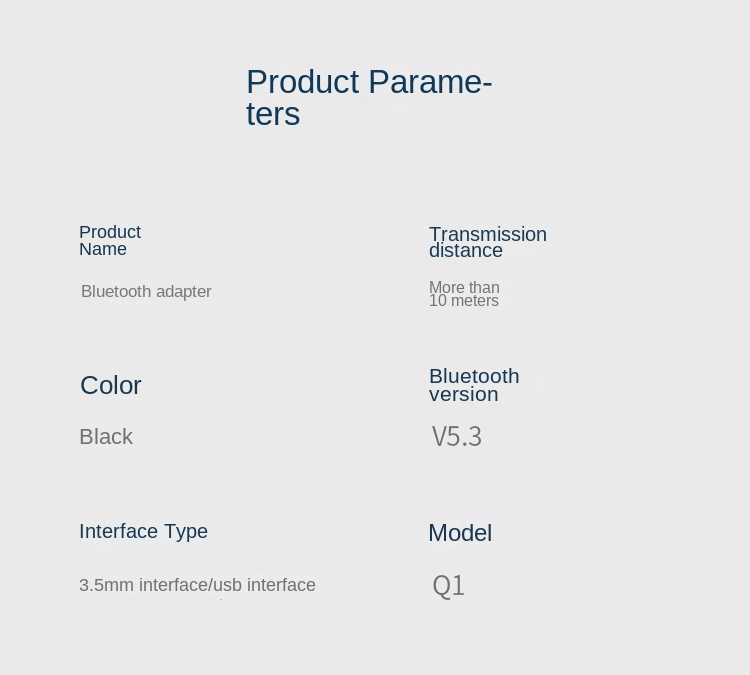The image size is (750, 675).
Task: Click the word 'More than' in distance value
Action: [464, 287]
